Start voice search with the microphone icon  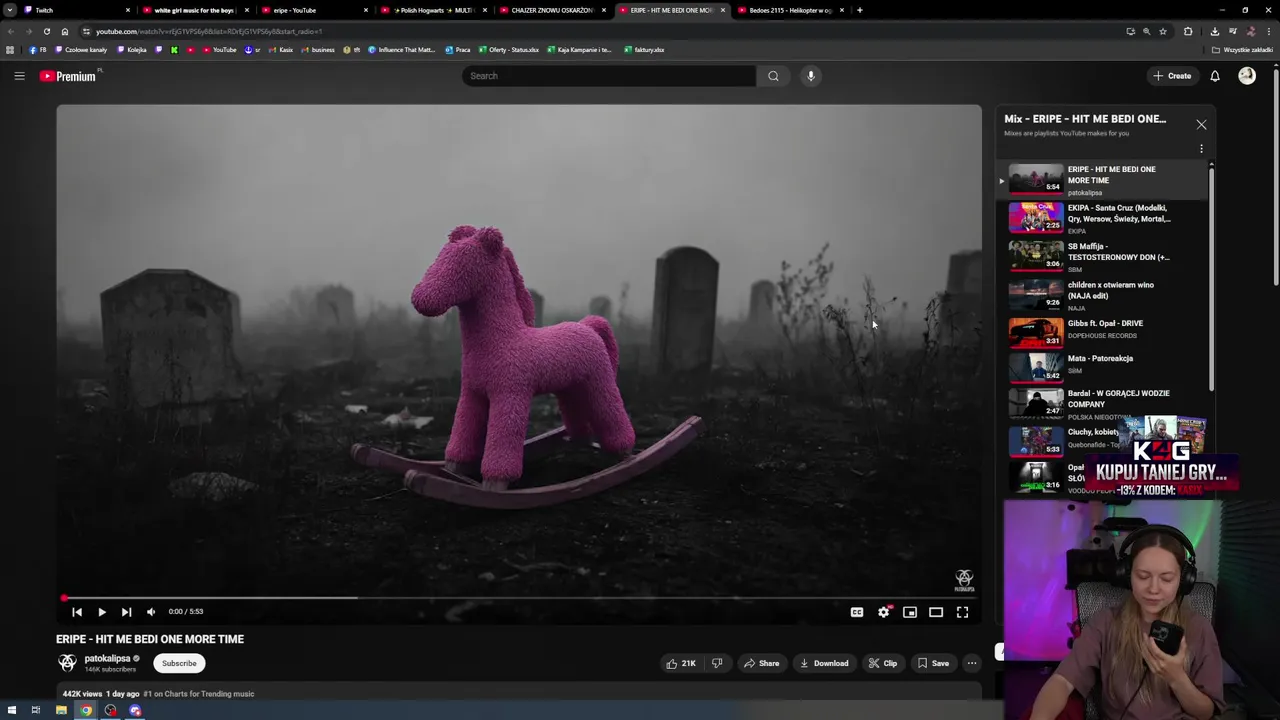(811, 76)
